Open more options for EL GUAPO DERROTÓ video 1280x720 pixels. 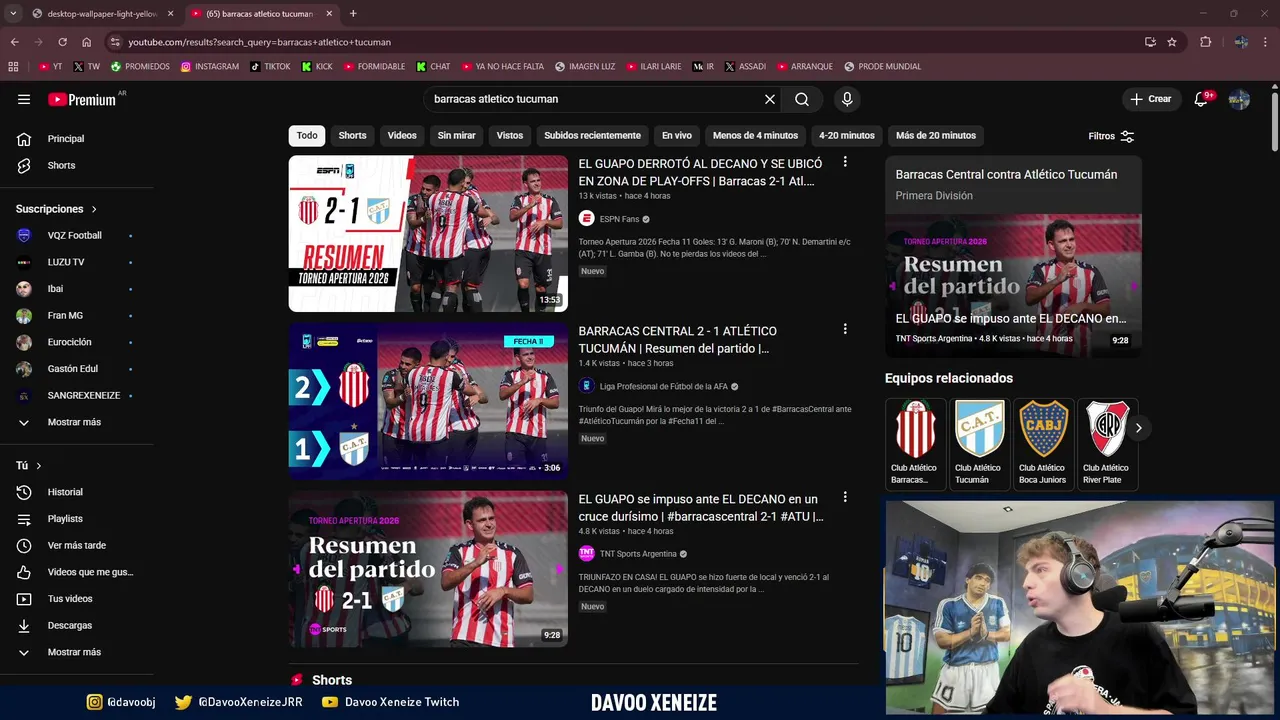tap(845, 162)
